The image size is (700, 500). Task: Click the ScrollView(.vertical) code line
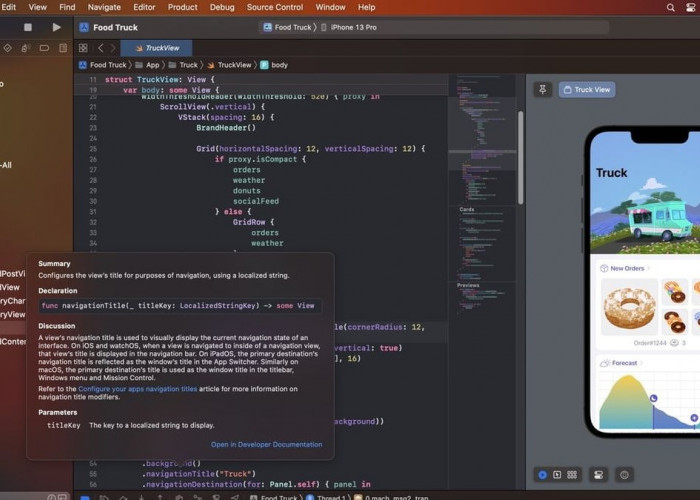tap(212, 107)
